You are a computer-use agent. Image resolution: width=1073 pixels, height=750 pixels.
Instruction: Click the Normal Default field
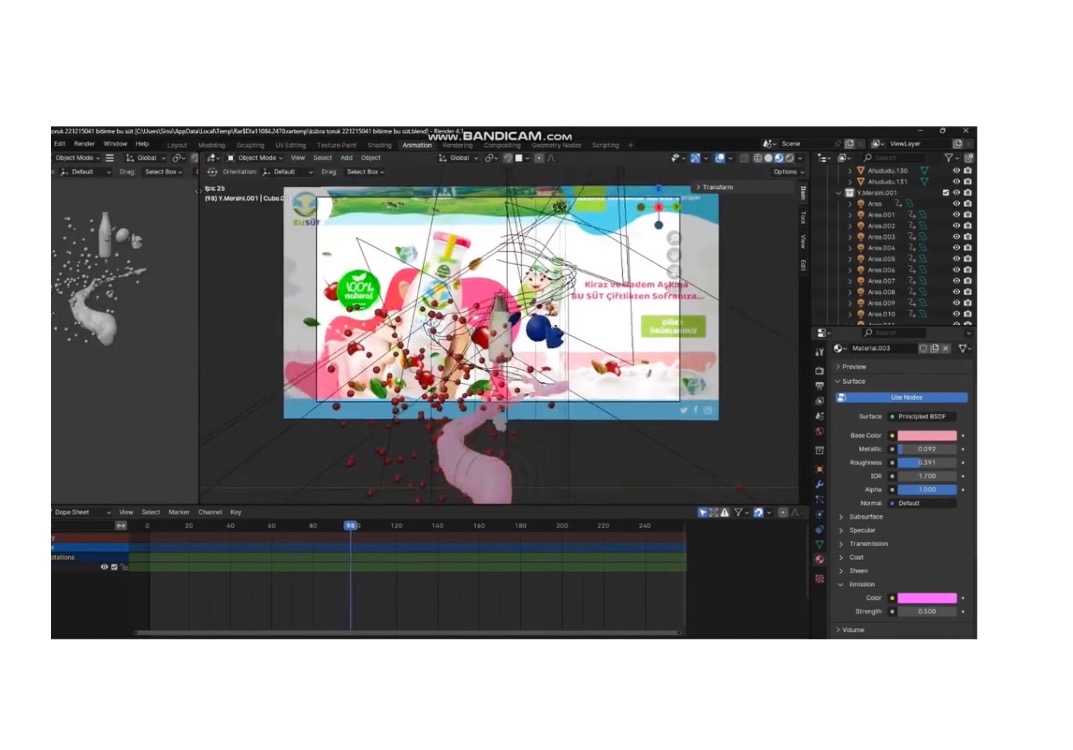pos(922,503)
